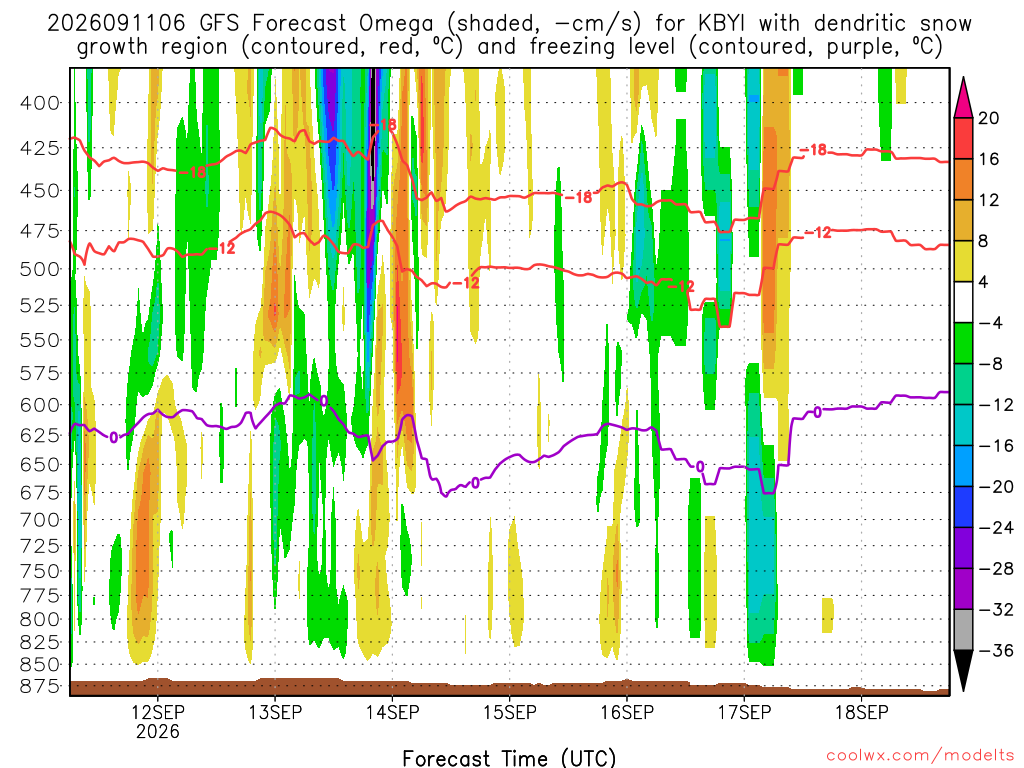Click the 850 pressure level label
Viewport: 1024px width, 768px height.
pyautogui.click(x=40, y=664)
